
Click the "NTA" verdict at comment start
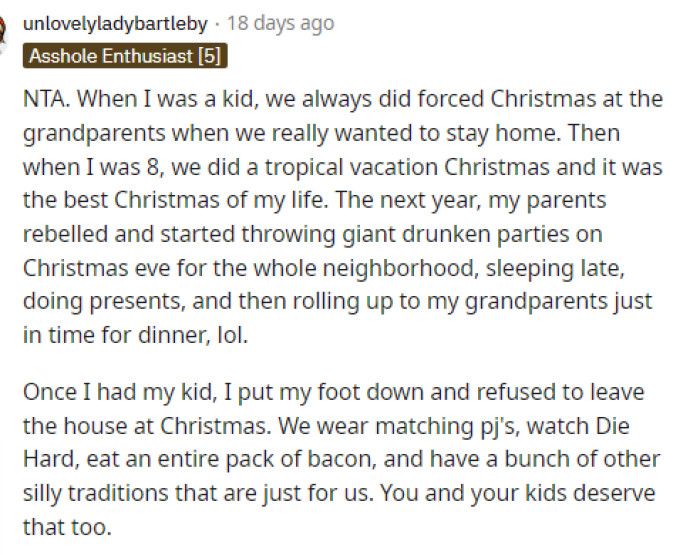44,100
